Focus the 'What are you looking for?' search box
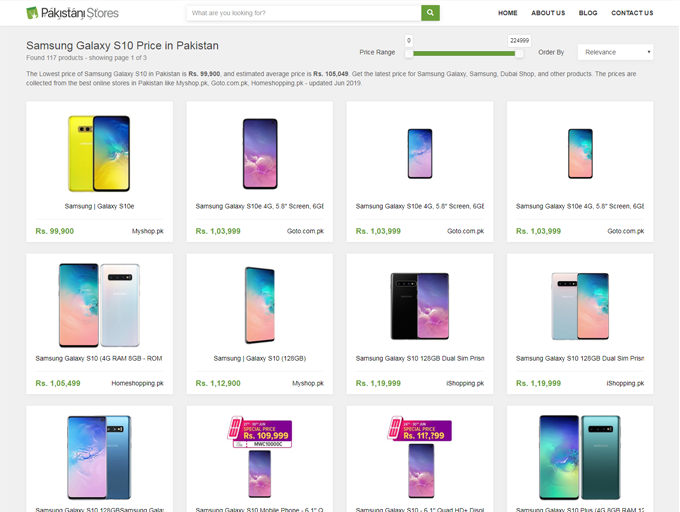Image resolution: width=680 pixels, height=512 pixels. point(304,13)
